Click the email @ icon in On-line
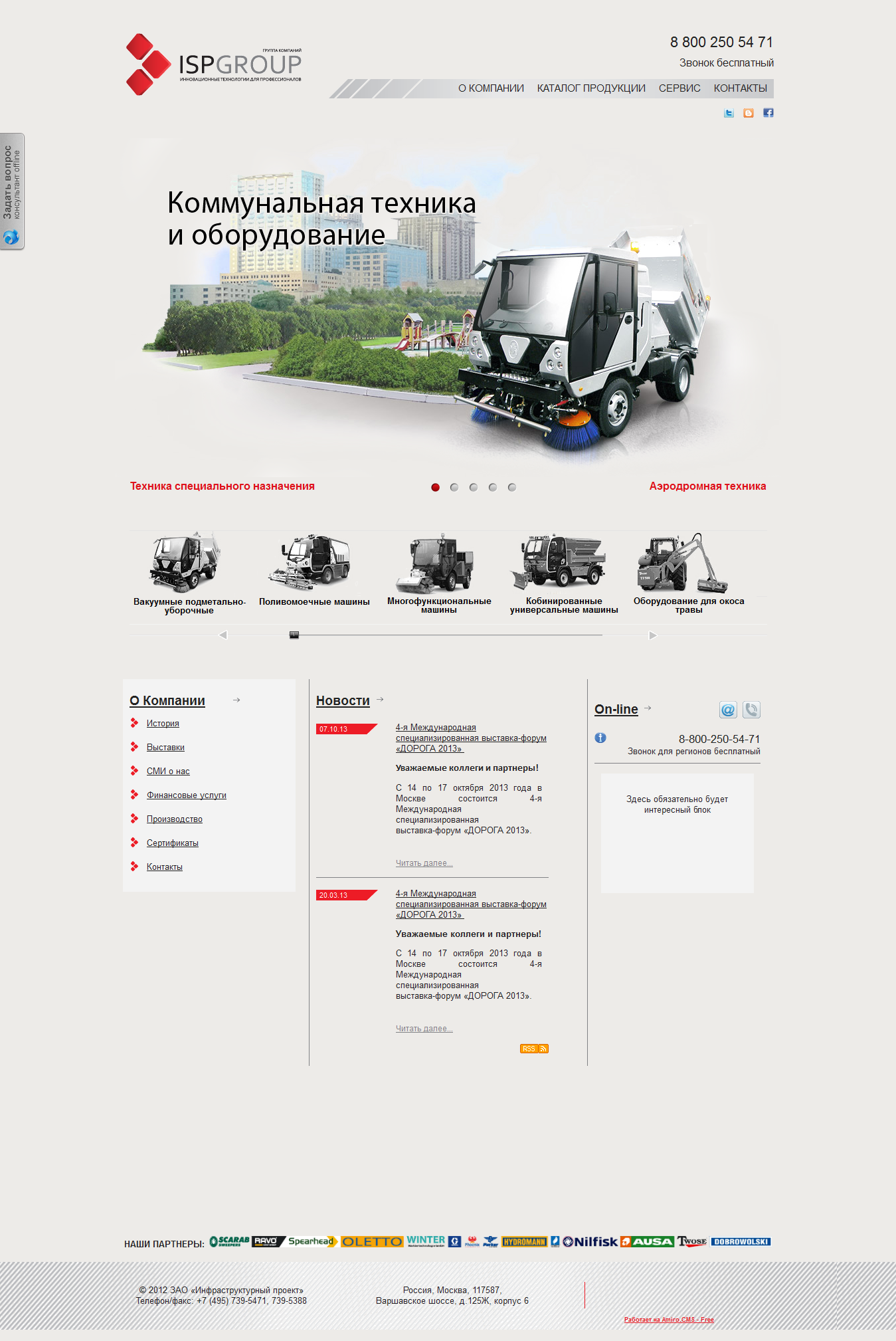Image resolution: width=896 pixels, height=1341 pixels. (x=728, y=710)
